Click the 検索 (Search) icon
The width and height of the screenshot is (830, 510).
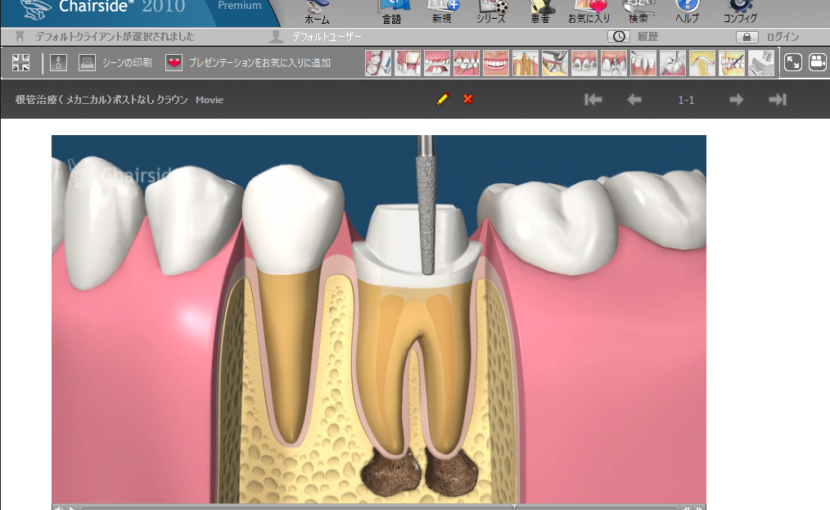638,11
